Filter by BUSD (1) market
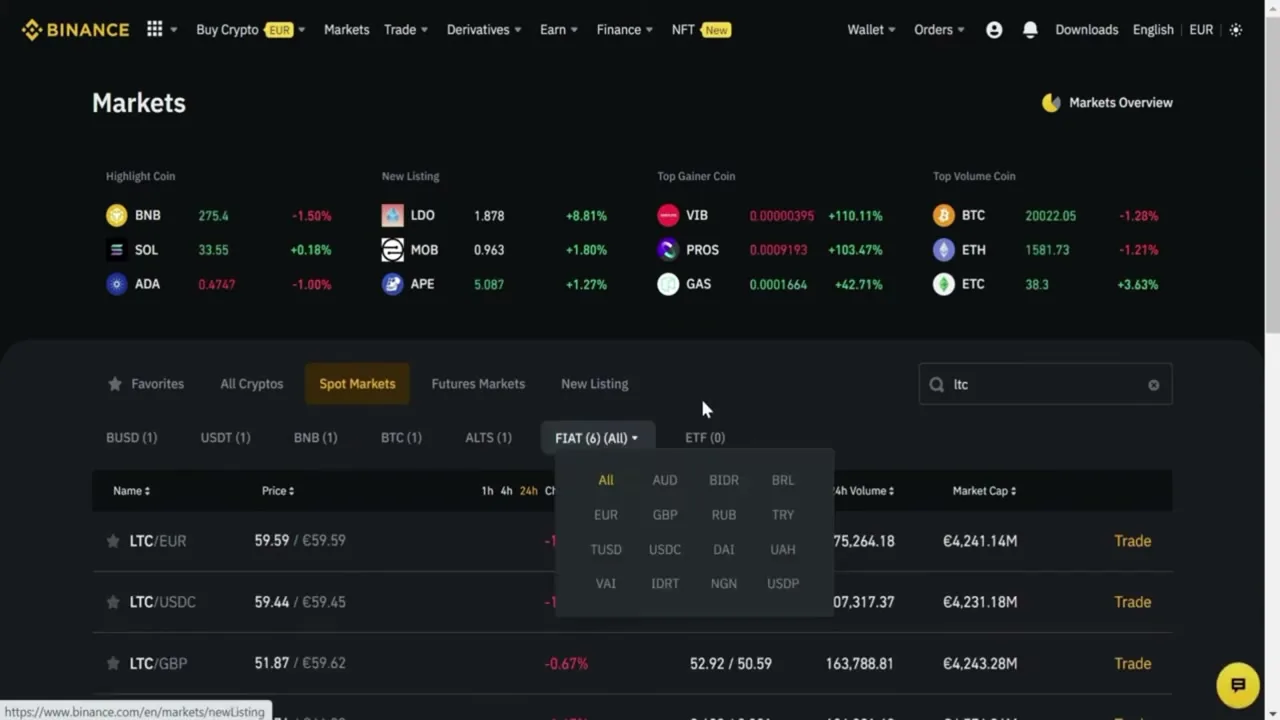The height and width of the screenshot is (720, 1280). pyautogui.click(x=132, y=438)
